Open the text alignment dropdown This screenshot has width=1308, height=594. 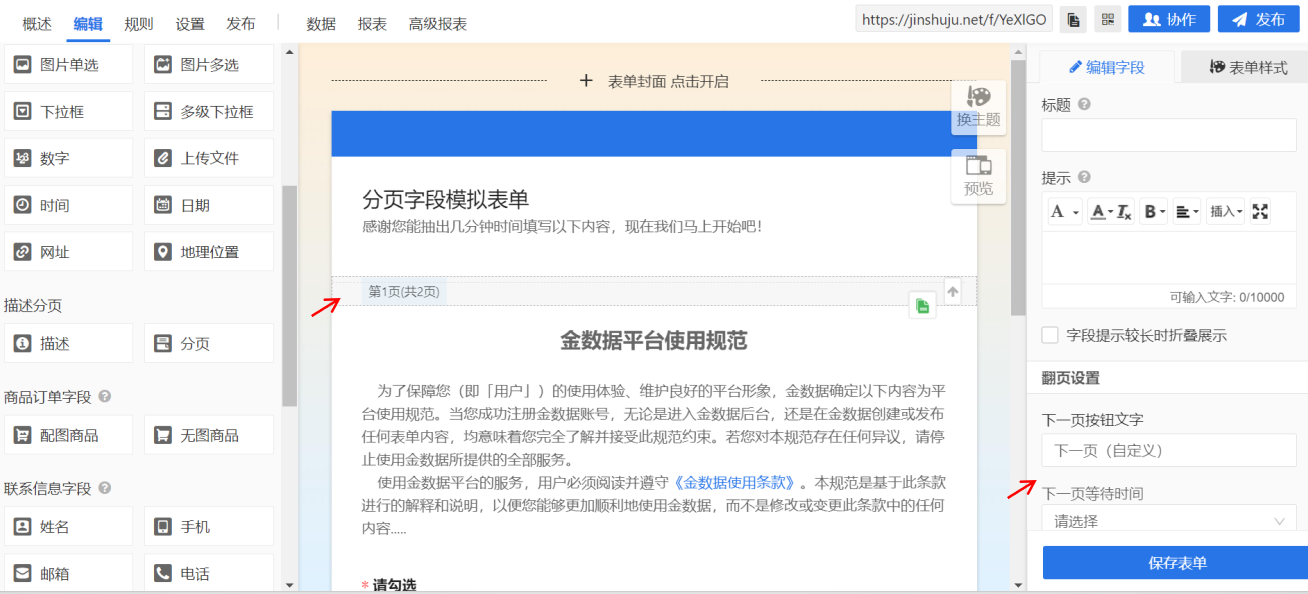[1187, 211]
